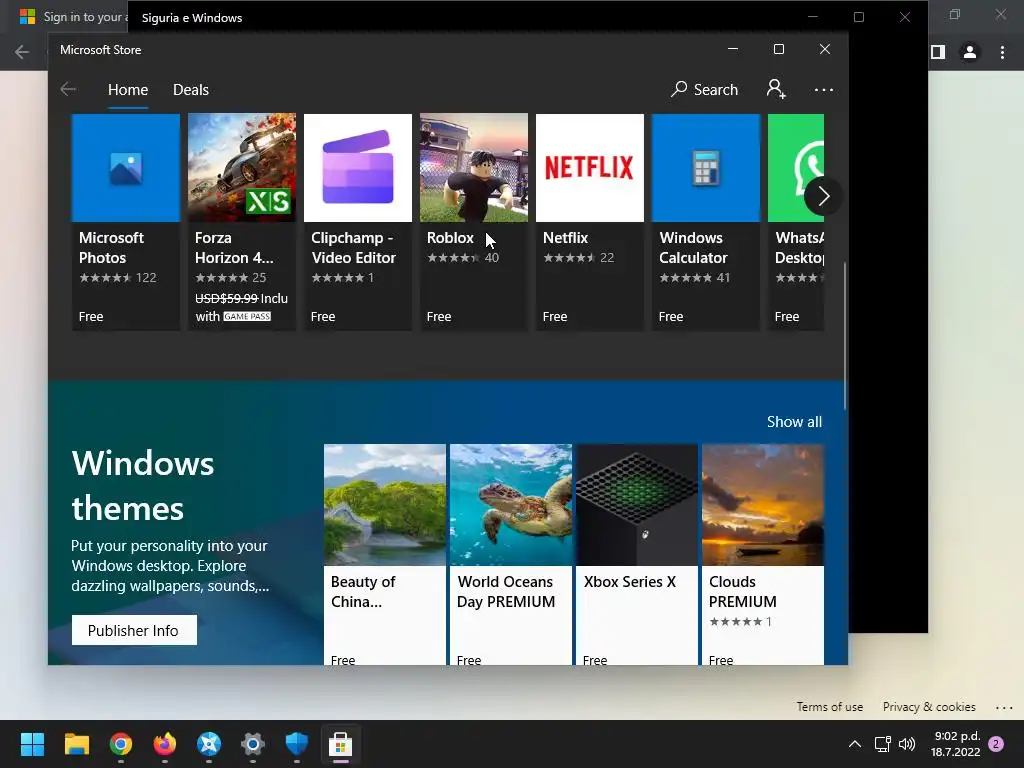Show next apps with carousel arrow

[x=823, y=196]
